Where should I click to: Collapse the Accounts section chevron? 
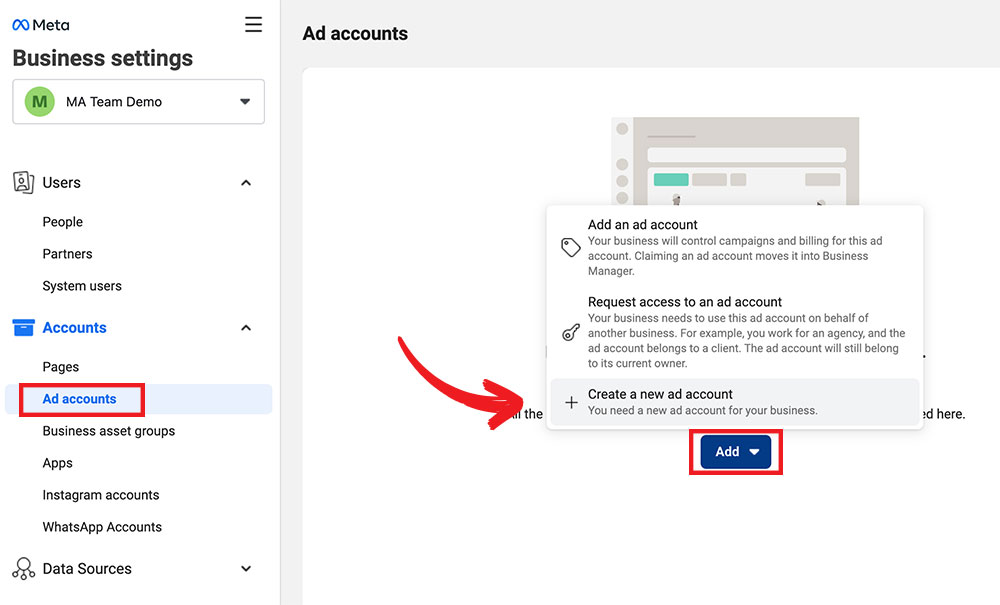pos(246,328)
